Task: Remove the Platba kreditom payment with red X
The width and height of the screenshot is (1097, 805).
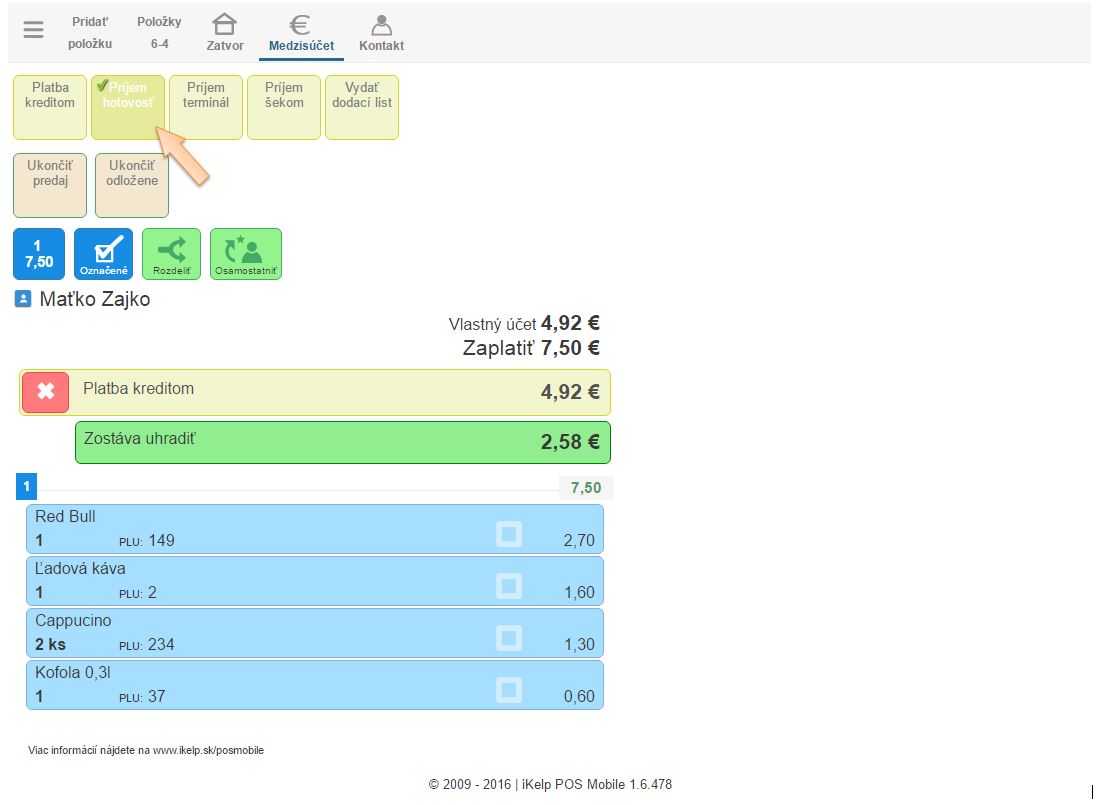Action: [46, 392]
